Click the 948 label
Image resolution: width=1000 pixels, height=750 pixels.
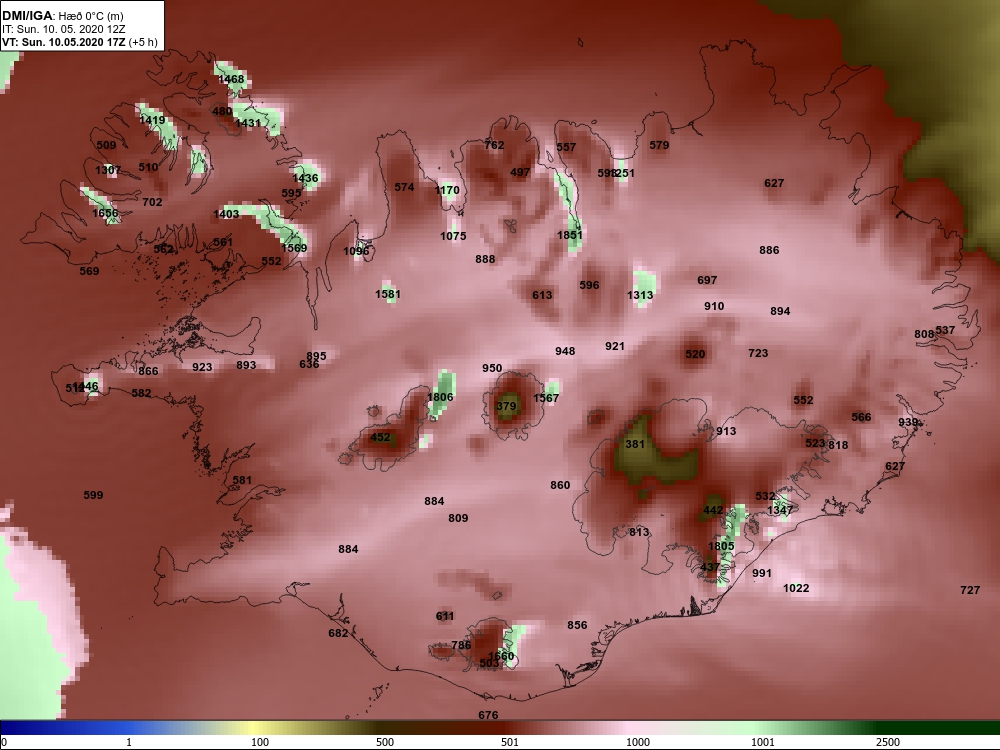pos(565,351)
